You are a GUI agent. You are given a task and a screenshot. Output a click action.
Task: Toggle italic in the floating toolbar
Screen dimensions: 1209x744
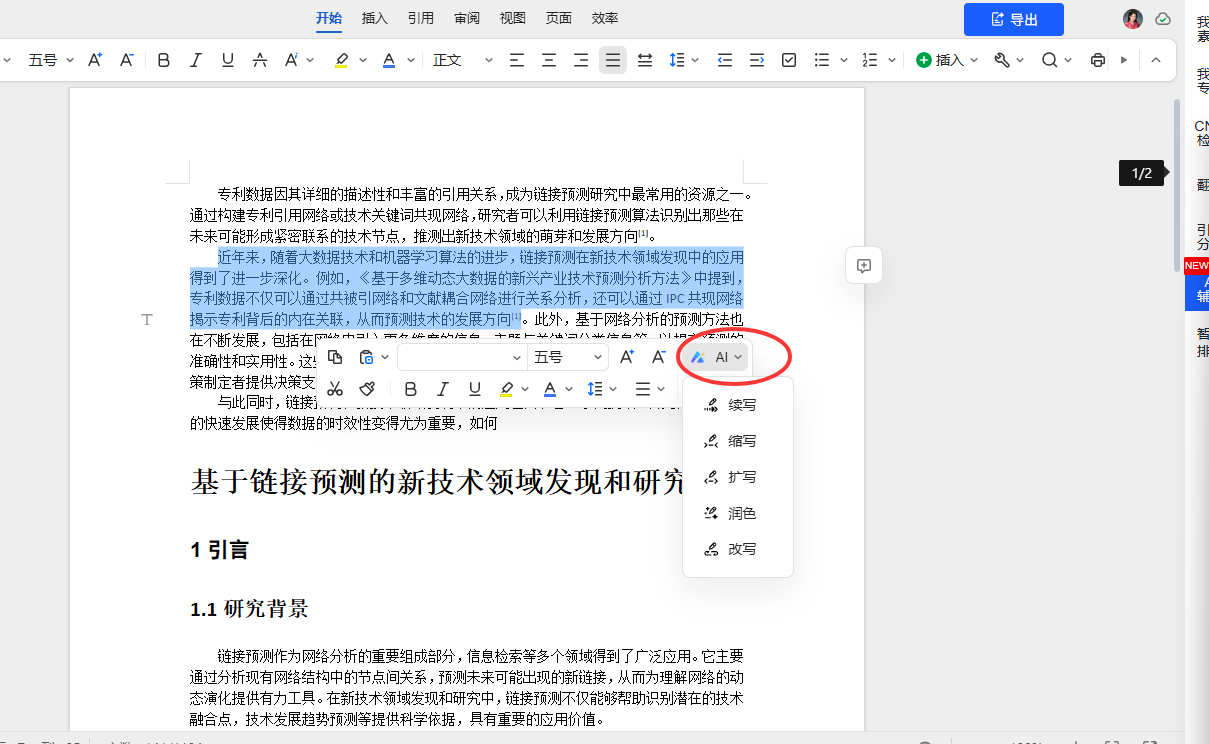[443, 389]
